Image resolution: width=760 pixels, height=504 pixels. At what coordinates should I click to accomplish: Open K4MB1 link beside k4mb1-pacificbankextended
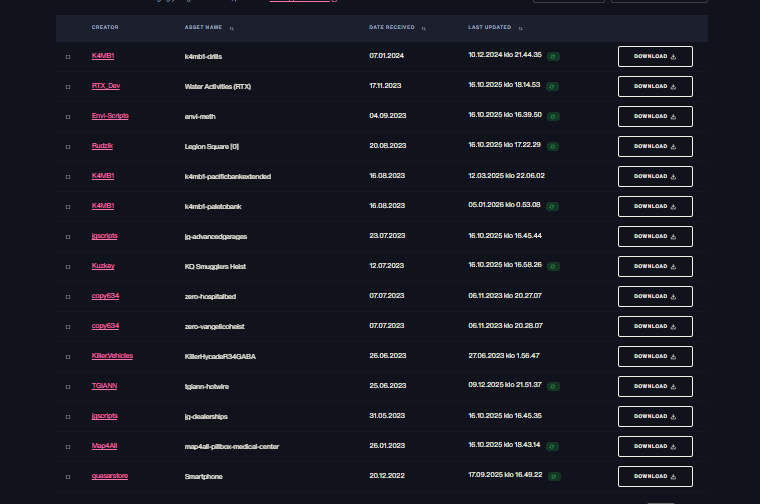(x=103, y=176)
